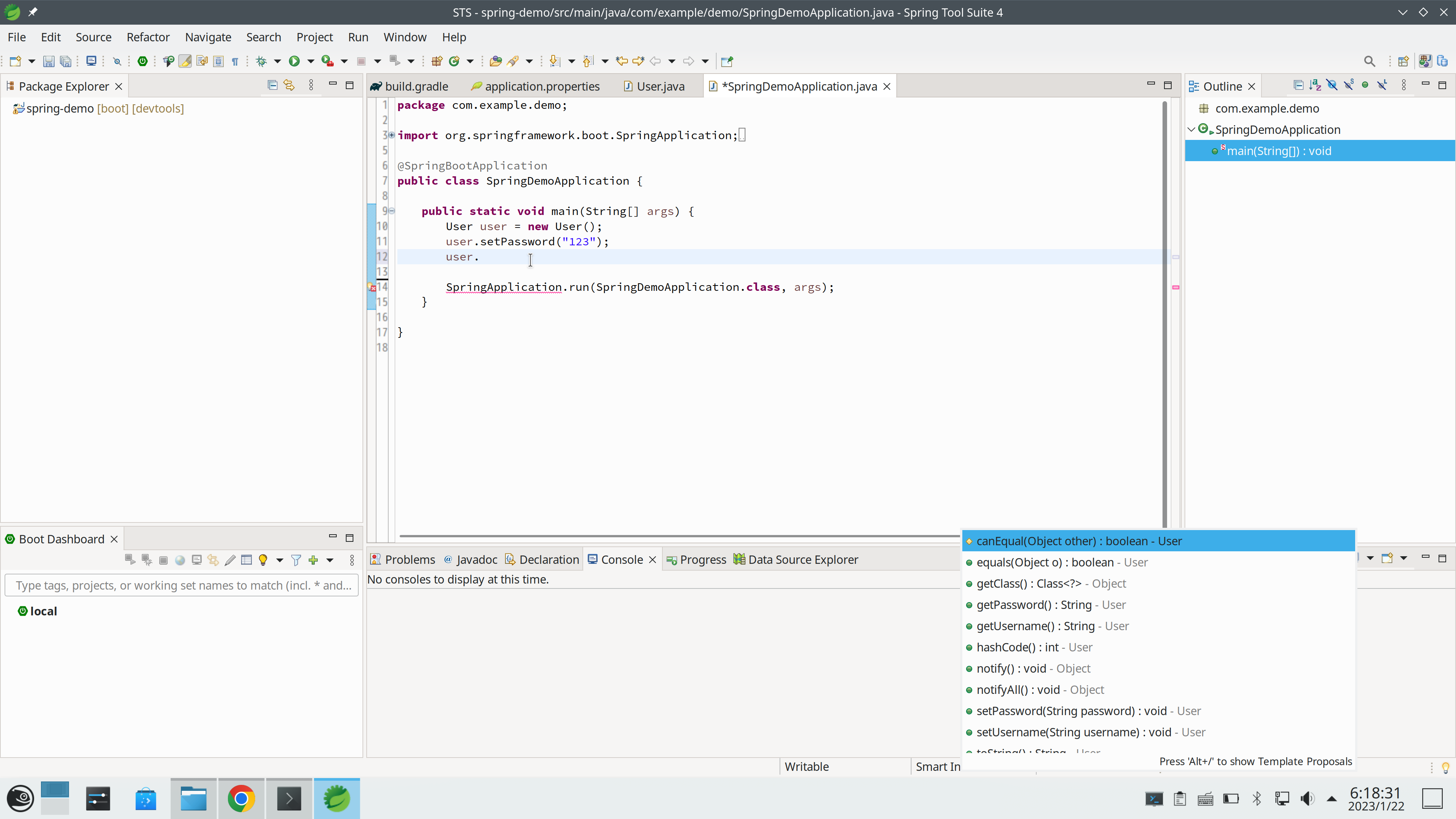1456x819 pixels.
Task: Click the Boot Dashboard filter text field
Action: (181, 585)
